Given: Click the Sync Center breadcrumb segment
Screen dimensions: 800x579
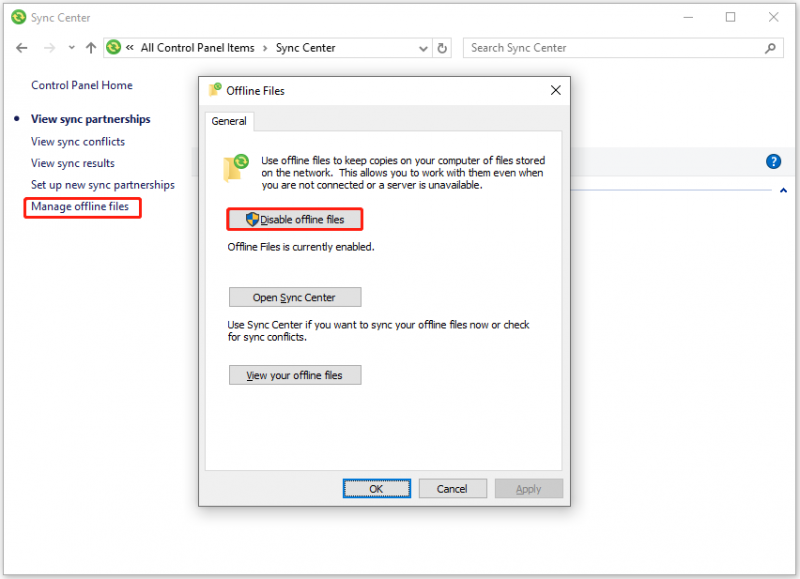Looking at the screenshot, I should 306,48.
